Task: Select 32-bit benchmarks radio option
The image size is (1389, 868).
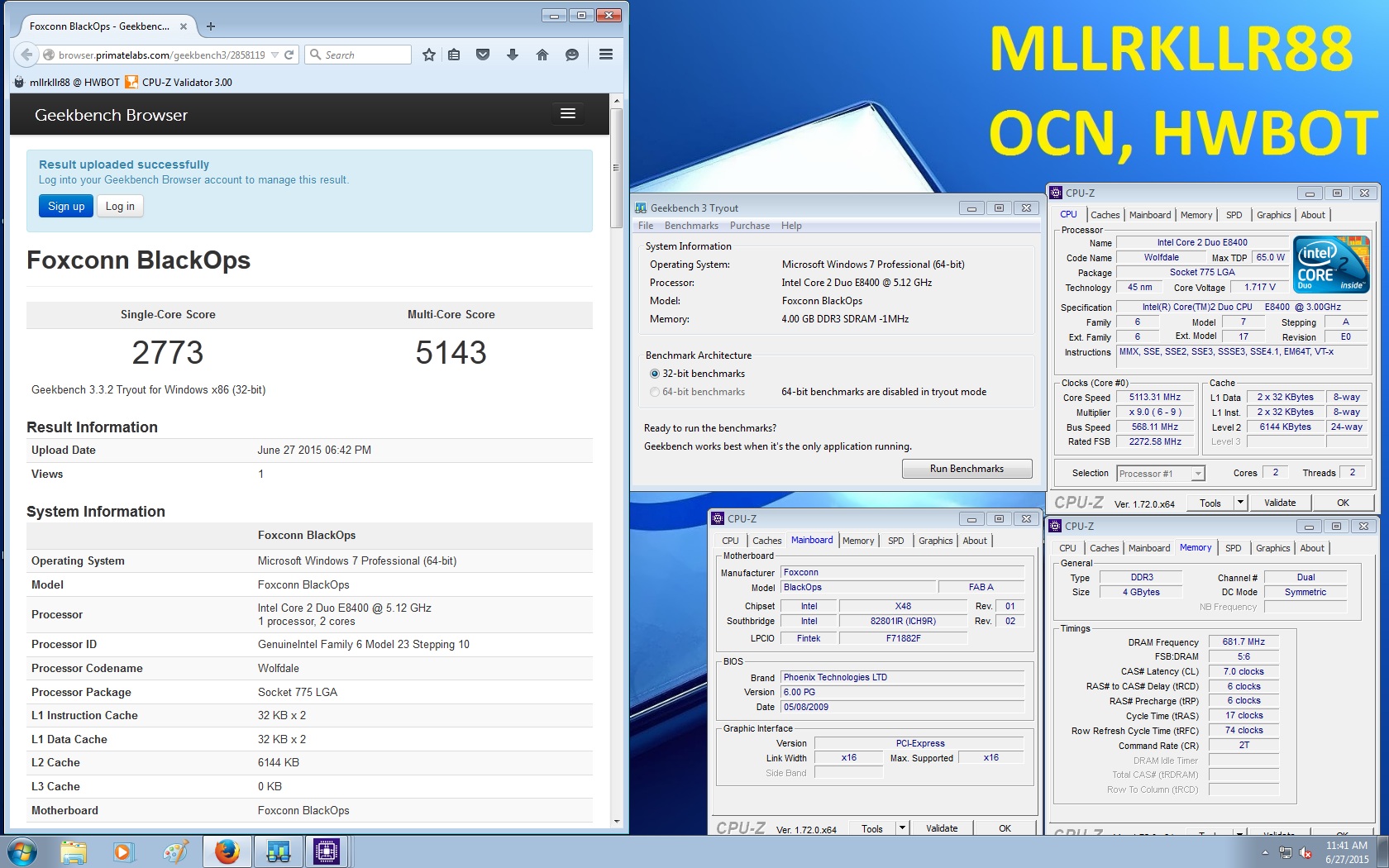Action: coord(655,374)
